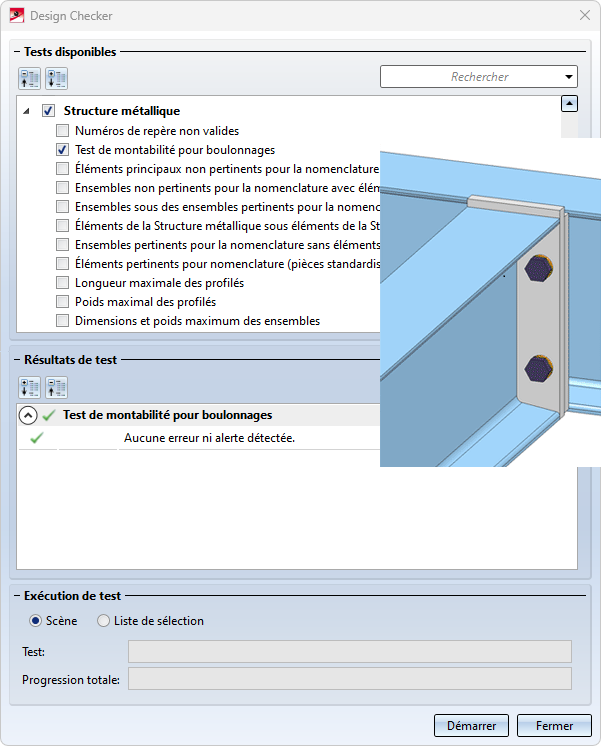Select 'Longueur maximale des profilés' label
This screenshot has height=746, width=601.
(159, 283)
